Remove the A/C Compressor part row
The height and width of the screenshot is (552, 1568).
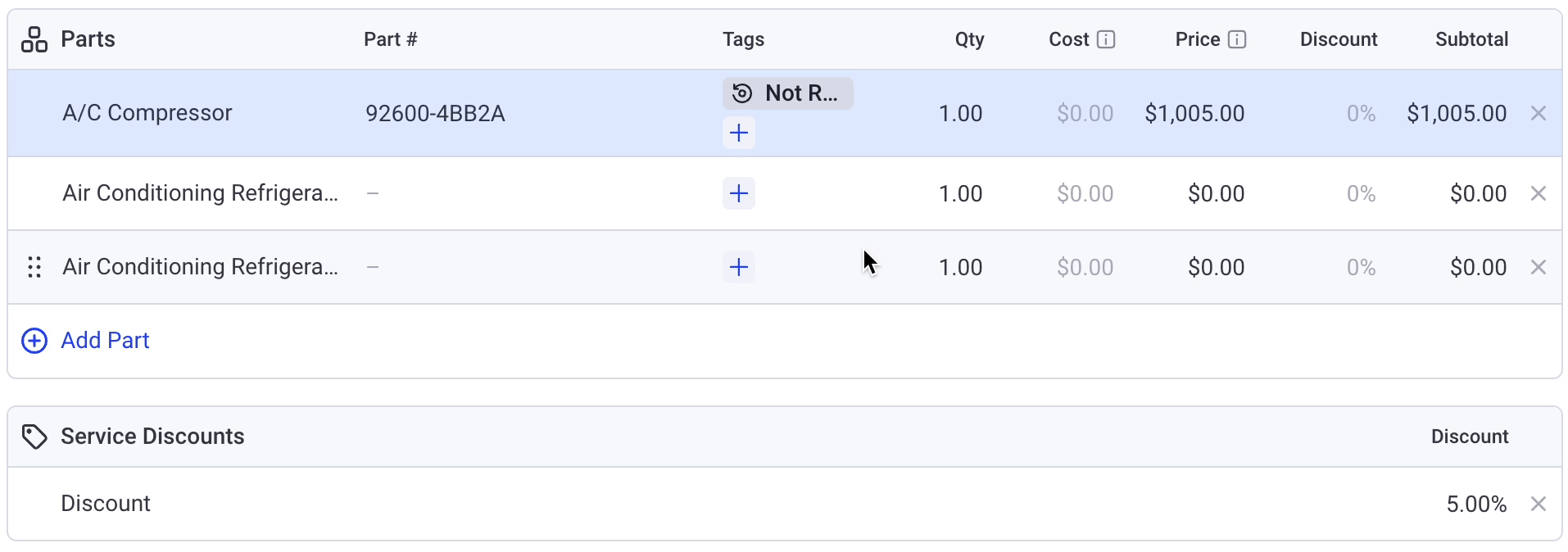click(1539, 113)
